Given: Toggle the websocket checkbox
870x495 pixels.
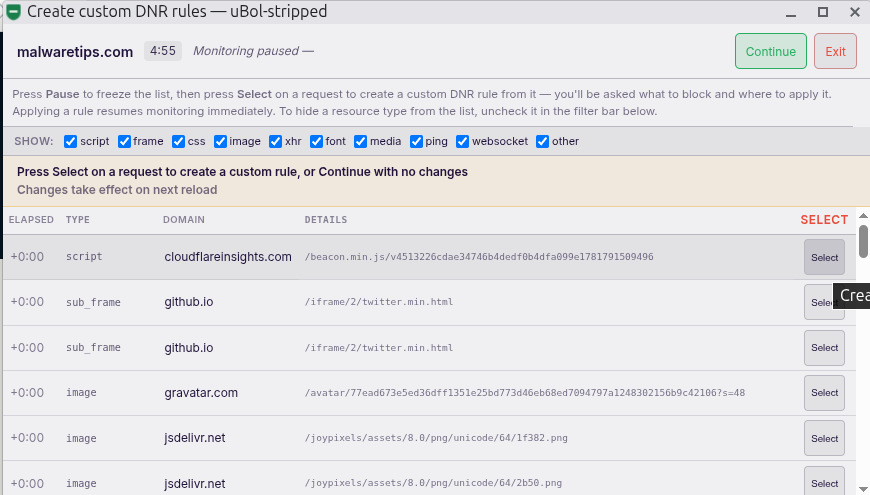Looking at the screenshot, I should tap(462, 142).
